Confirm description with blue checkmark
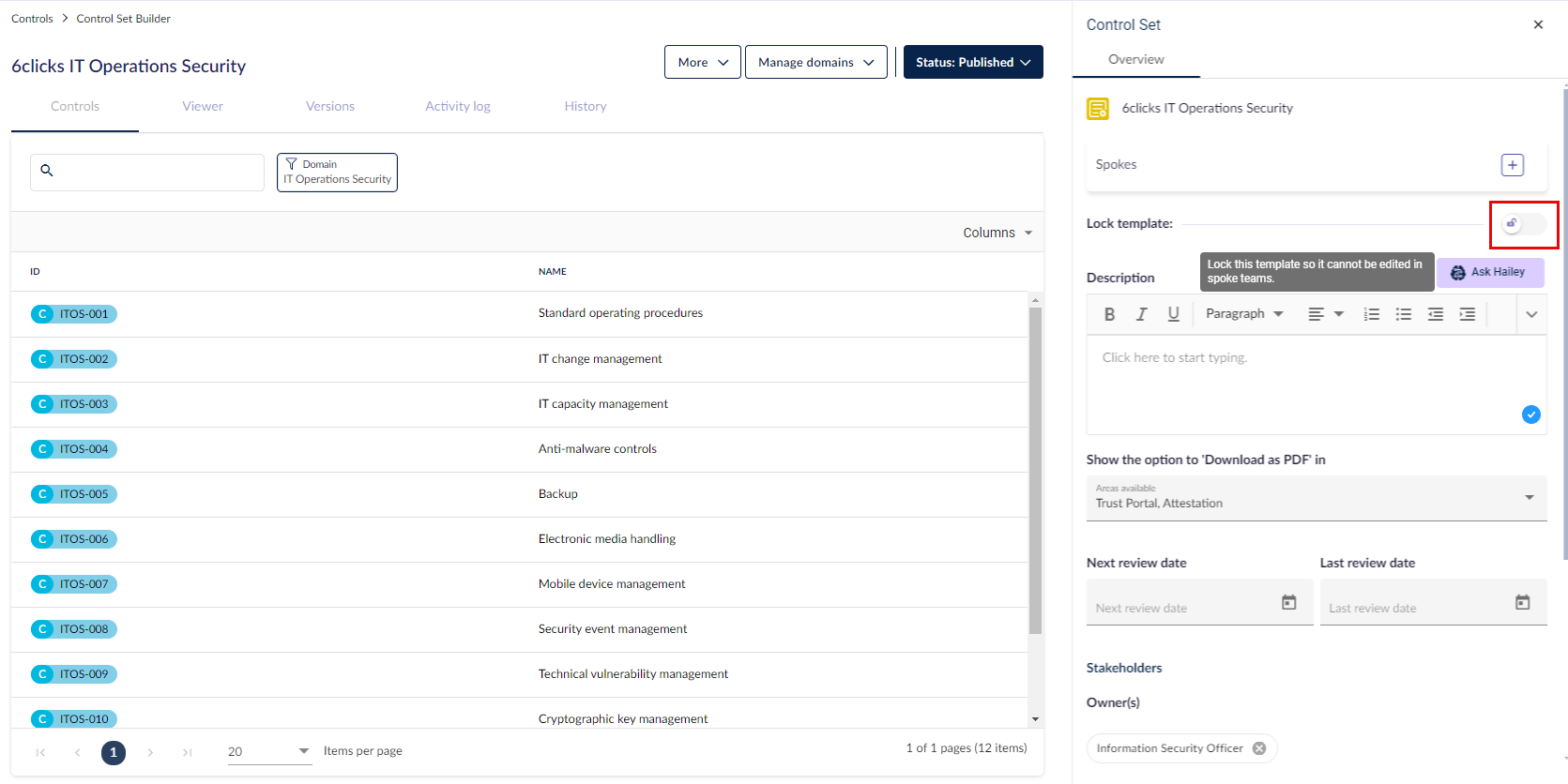The height and width of the screenshot is (784, 1568). click(1530, 415)
